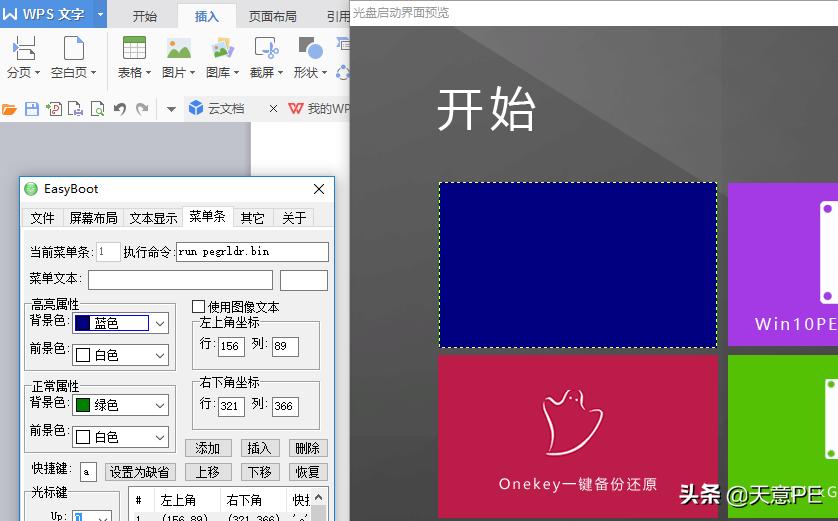Switch to EasyBoot 文本显示 tab

pos(153,218)
